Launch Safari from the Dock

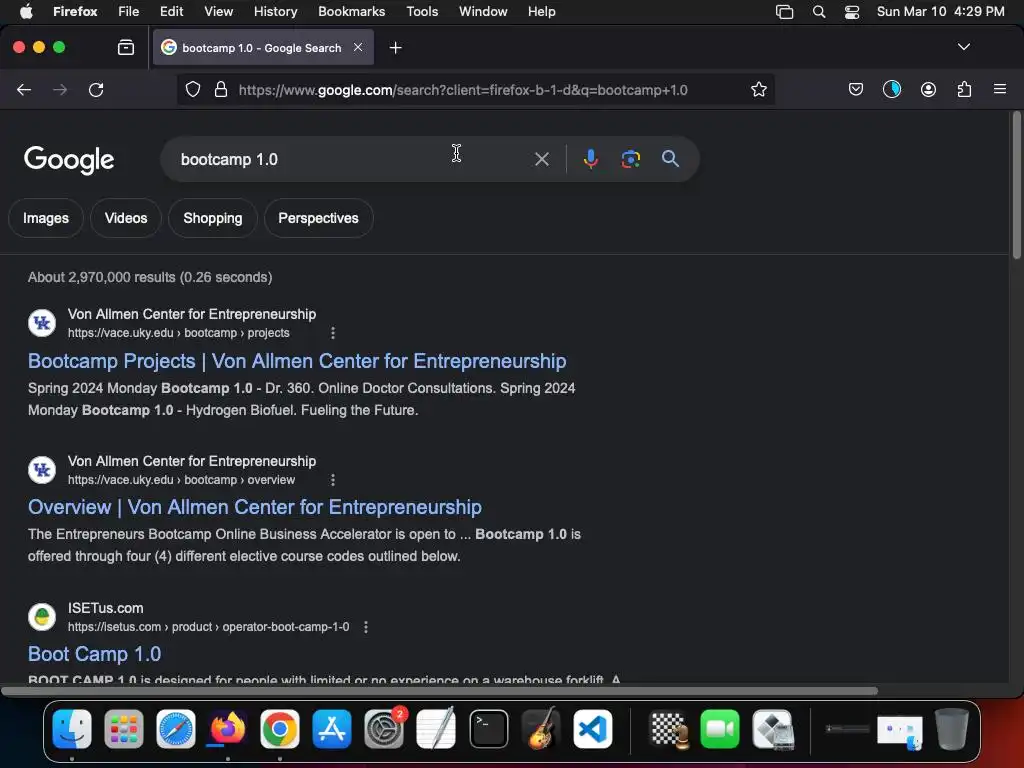176,729
